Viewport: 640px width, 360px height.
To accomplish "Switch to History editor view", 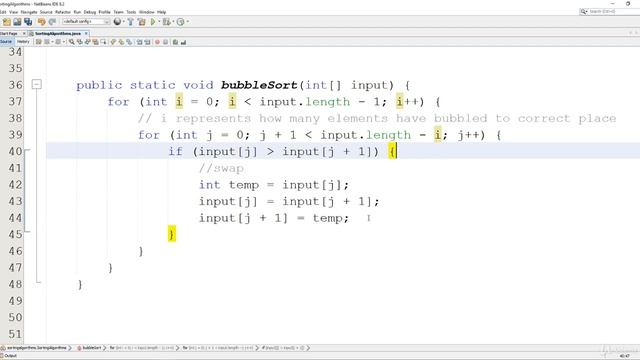I will (23, 42).
